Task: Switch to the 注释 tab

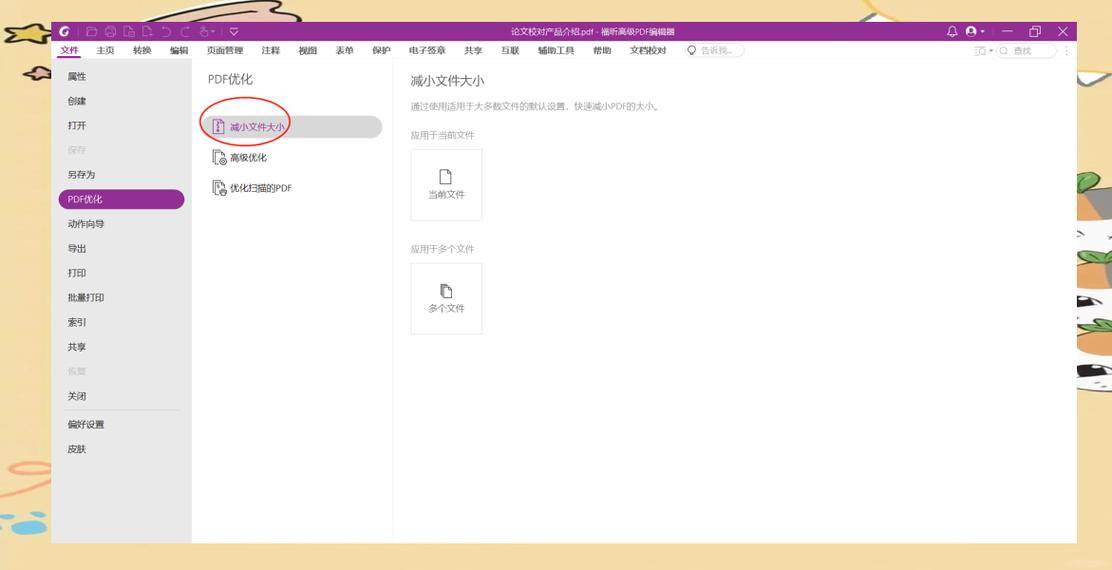Action: click(x=270, y=50)
